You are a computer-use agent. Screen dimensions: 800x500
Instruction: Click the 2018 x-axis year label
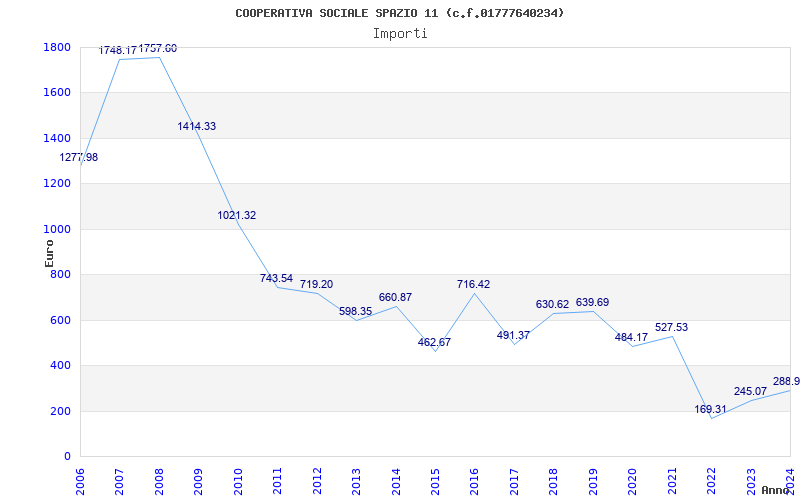coord(553,480)
